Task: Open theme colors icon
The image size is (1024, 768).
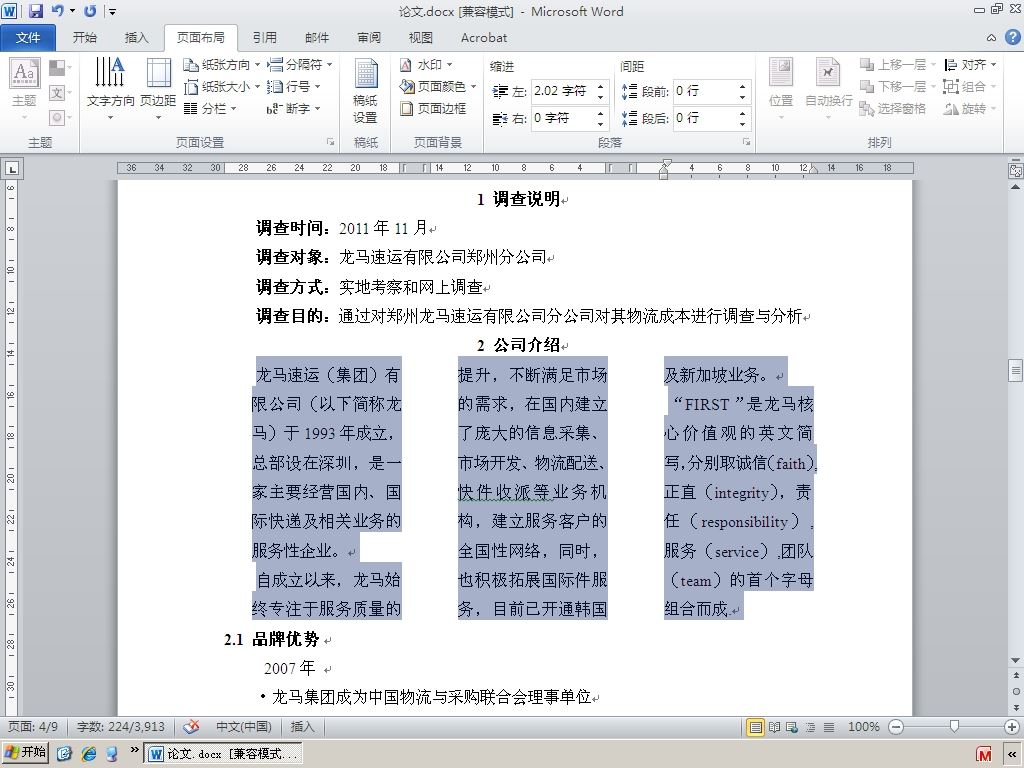Action: tap(57, 68)
